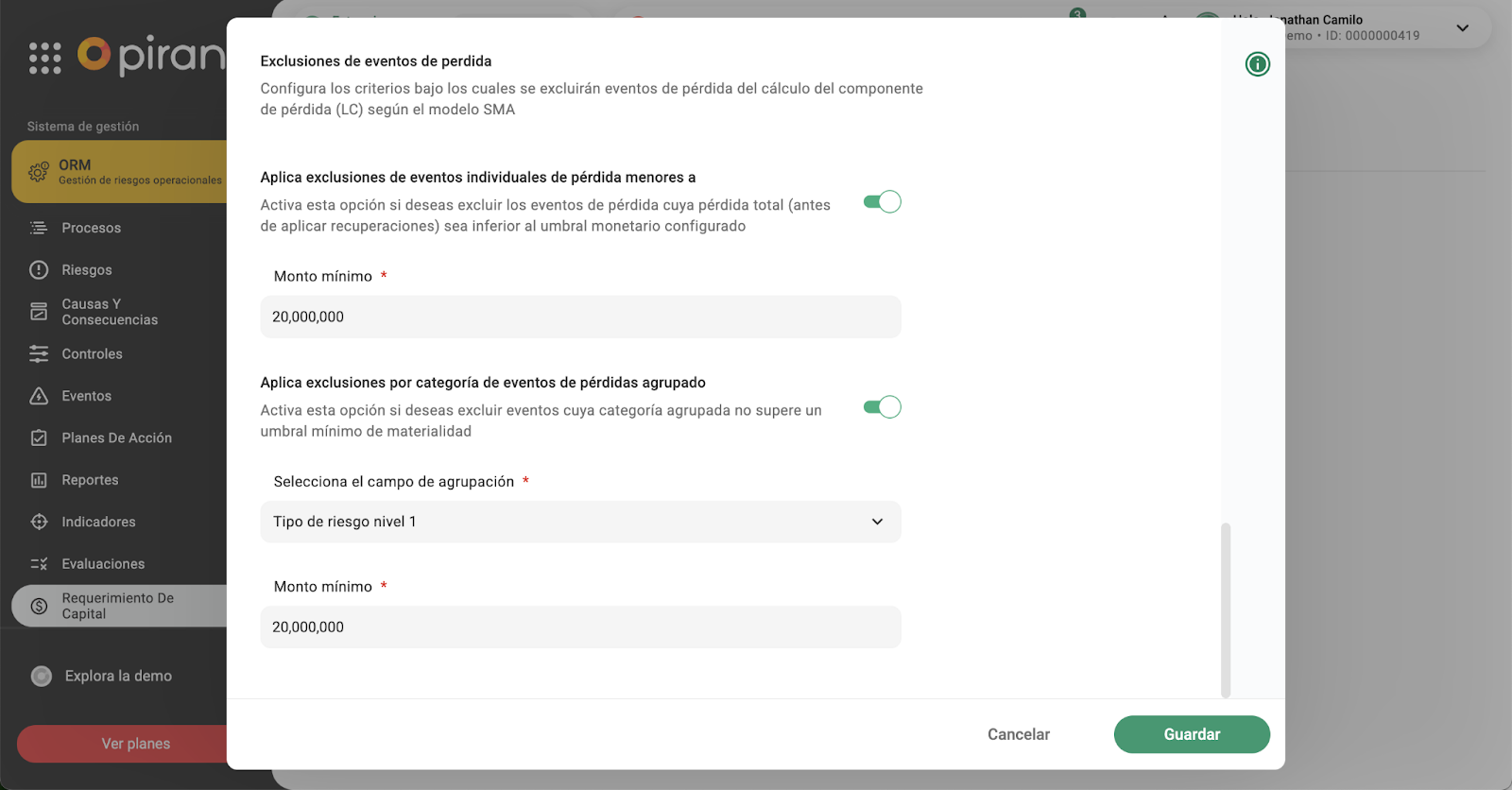The height and width of the screenshot is (790, 1512).
Task: Click the Eventos warning triangle icon
Action: 39,396
